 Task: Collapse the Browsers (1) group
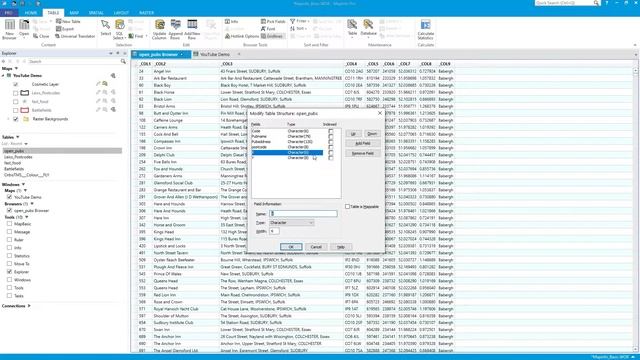32,204
